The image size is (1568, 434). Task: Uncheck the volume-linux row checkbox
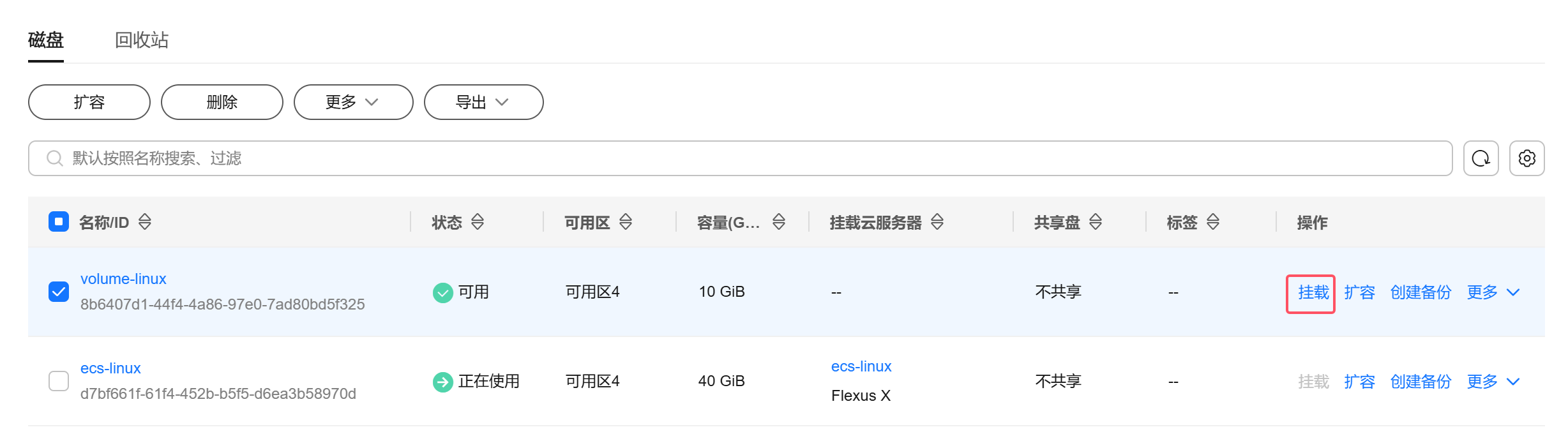pyautogui.click(x=59, y=292)
